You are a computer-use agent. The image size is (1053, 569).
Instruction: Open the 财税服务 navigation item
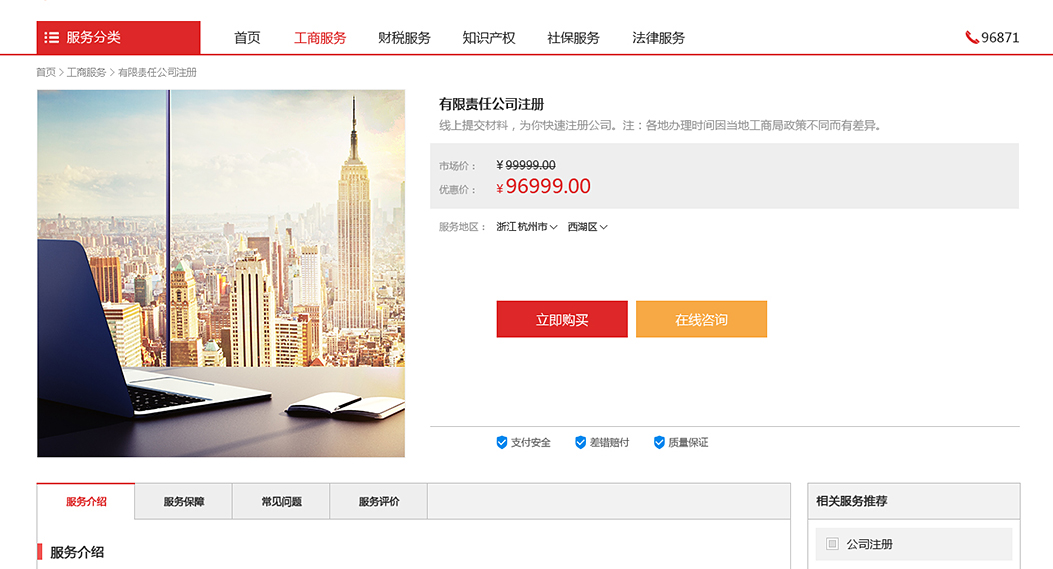tap(404, 38)
